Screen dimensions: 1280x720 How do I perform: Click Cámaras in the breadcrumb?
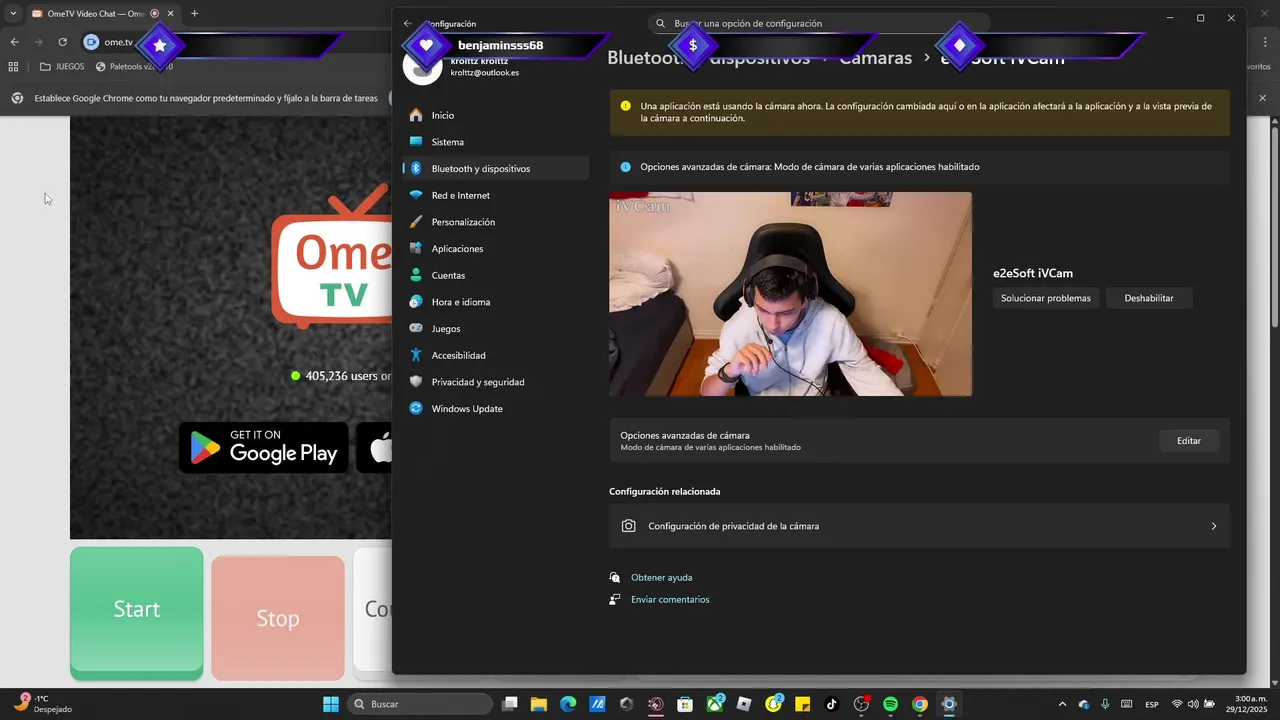(875, 58)
